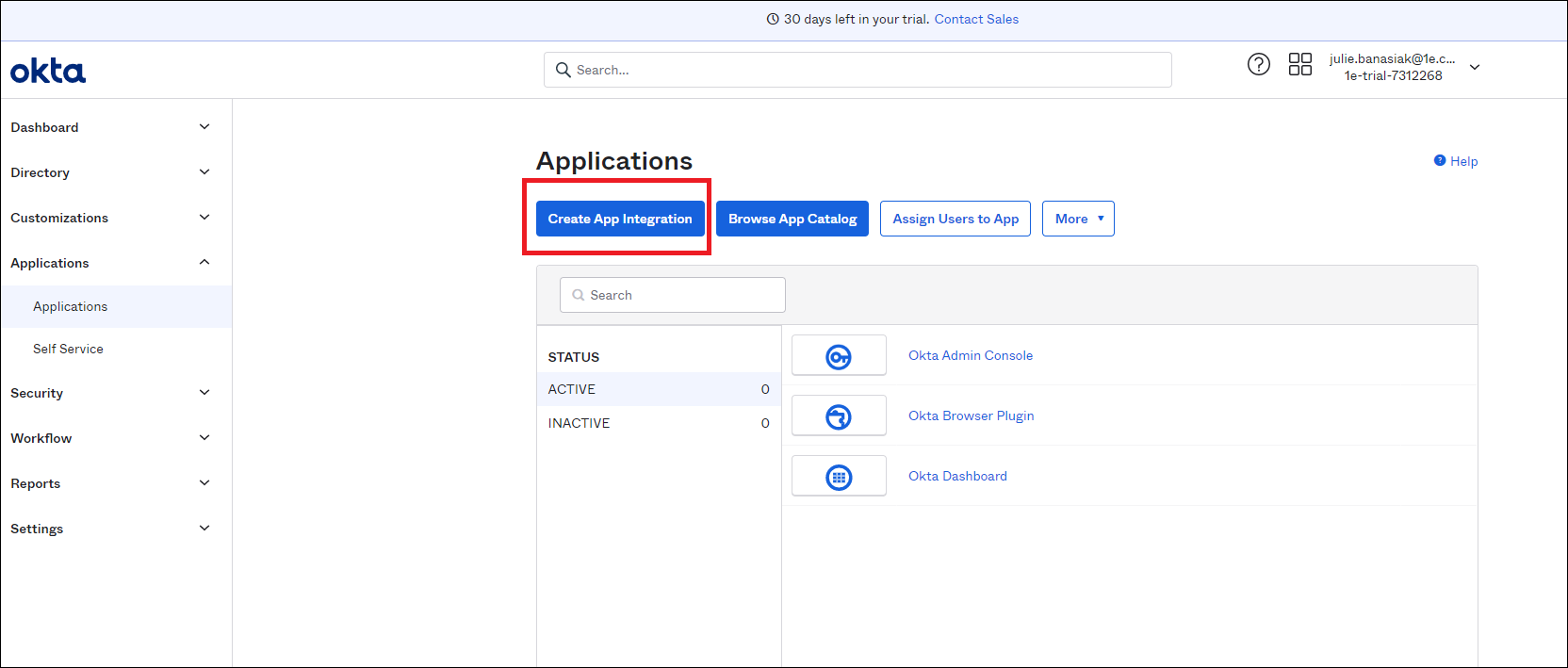Click the Okta Browser Plugin icon
Screen dimensions: 1568x668
pyautogui.click(x=839, y=416)
